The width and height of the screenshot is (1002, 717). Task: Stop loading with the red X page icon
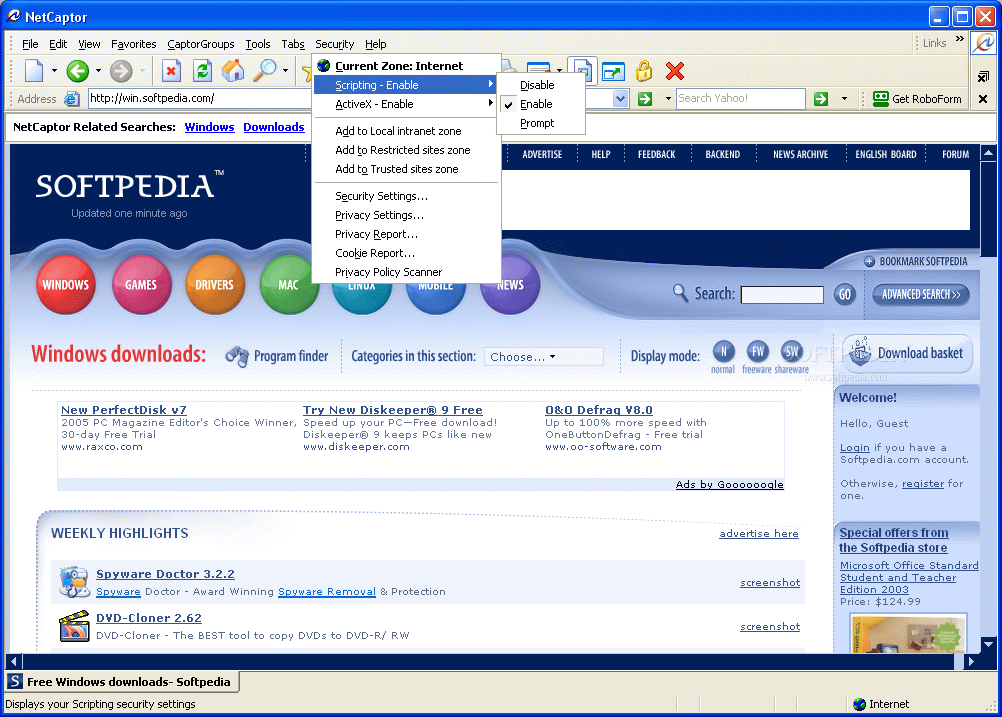click(x=171, y=70)
